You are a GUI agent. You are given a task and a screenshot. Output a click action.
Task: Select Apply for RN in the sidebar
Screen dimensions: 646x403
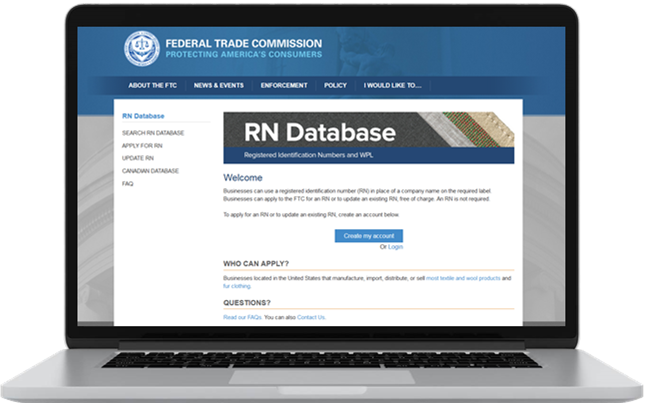click(142, 146)
